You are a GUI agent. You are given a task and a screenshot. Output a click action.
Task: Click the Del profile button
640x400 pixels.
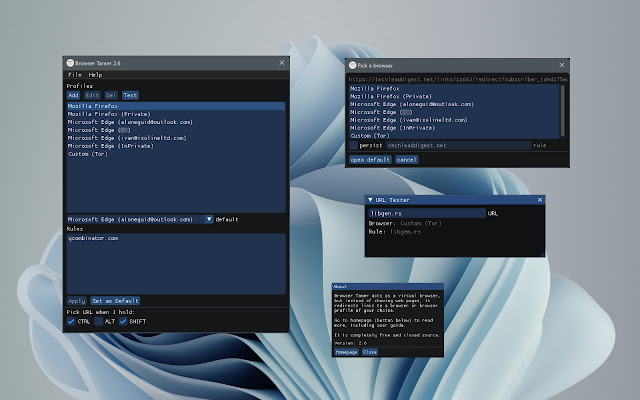(111, 95)
